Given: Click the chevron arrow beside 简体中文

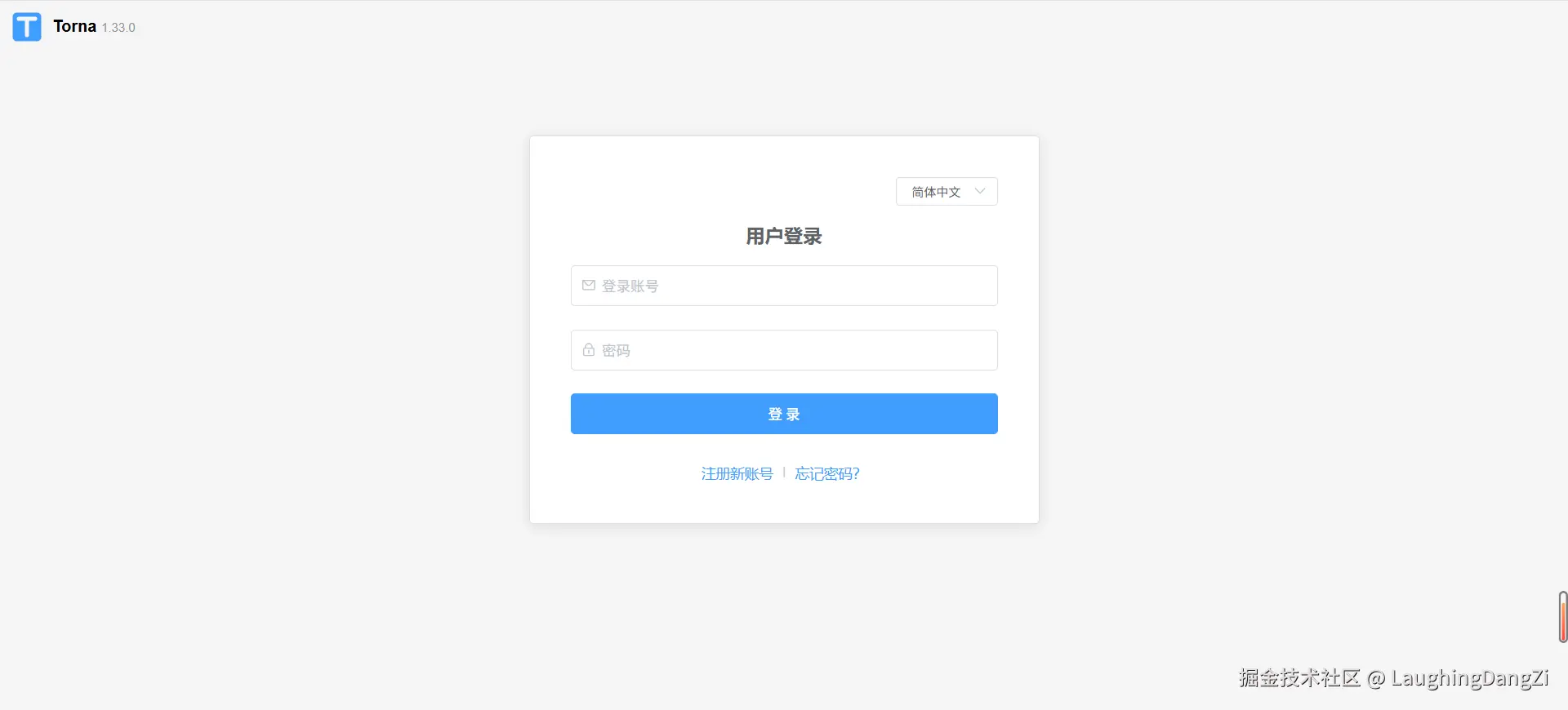Looking at the screenshot, I should pos(980,192).
